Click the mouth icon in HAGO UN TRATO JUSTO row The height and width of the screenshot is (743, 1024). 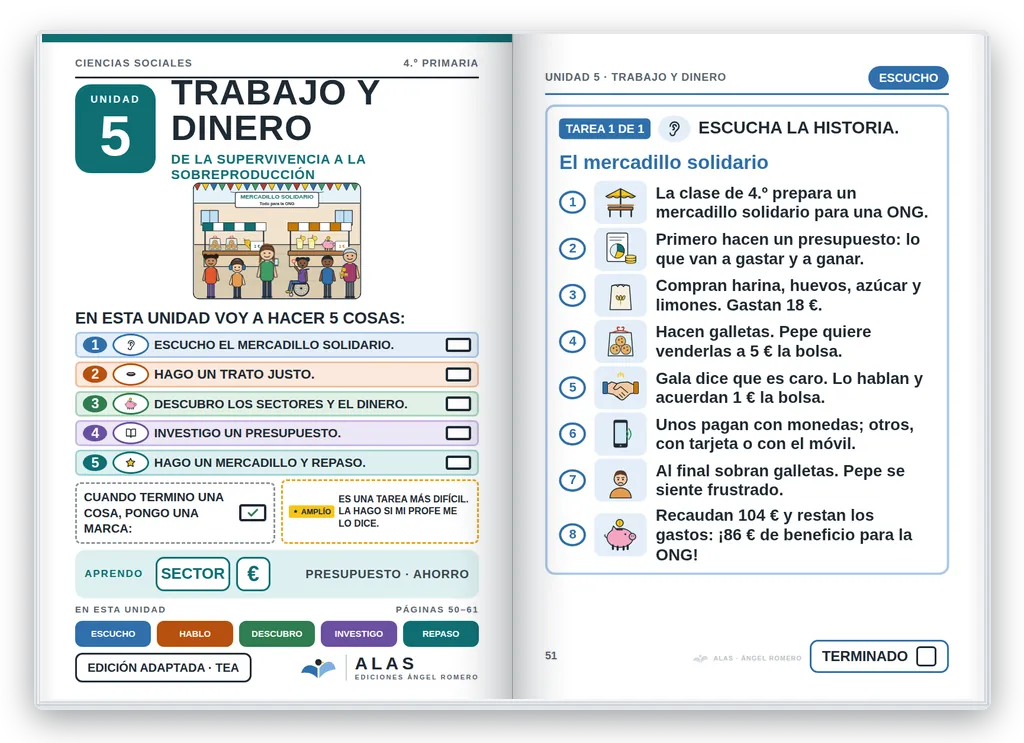point(131,374)
